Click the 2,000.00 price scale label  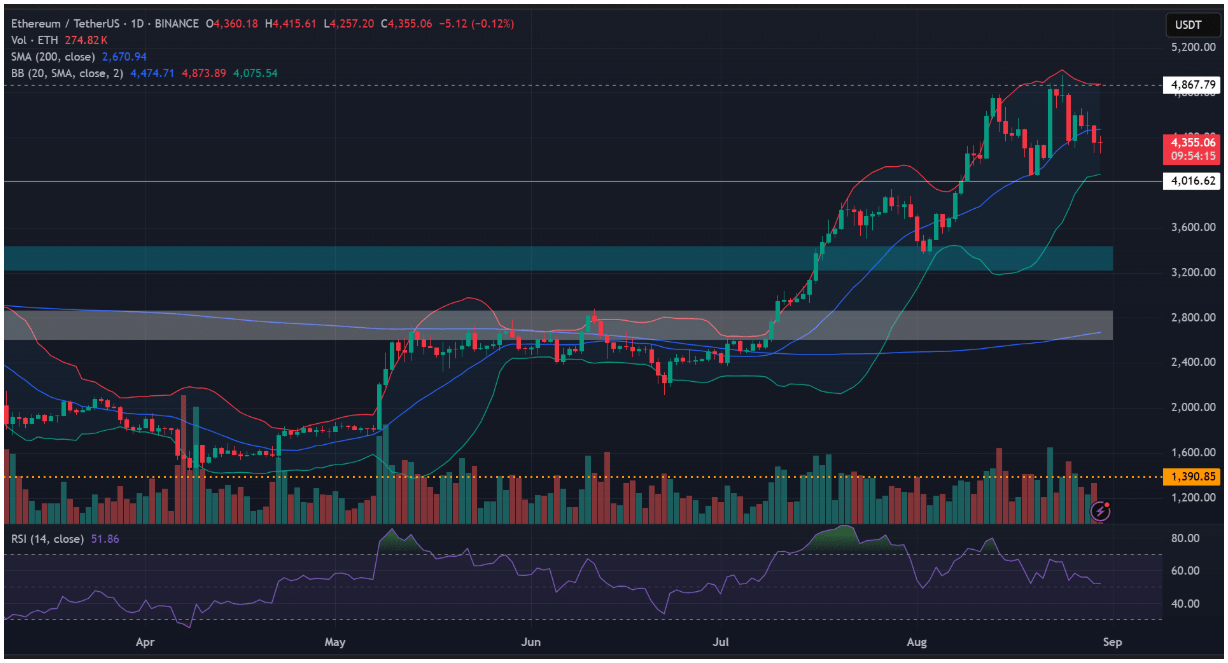(1191, 407)
